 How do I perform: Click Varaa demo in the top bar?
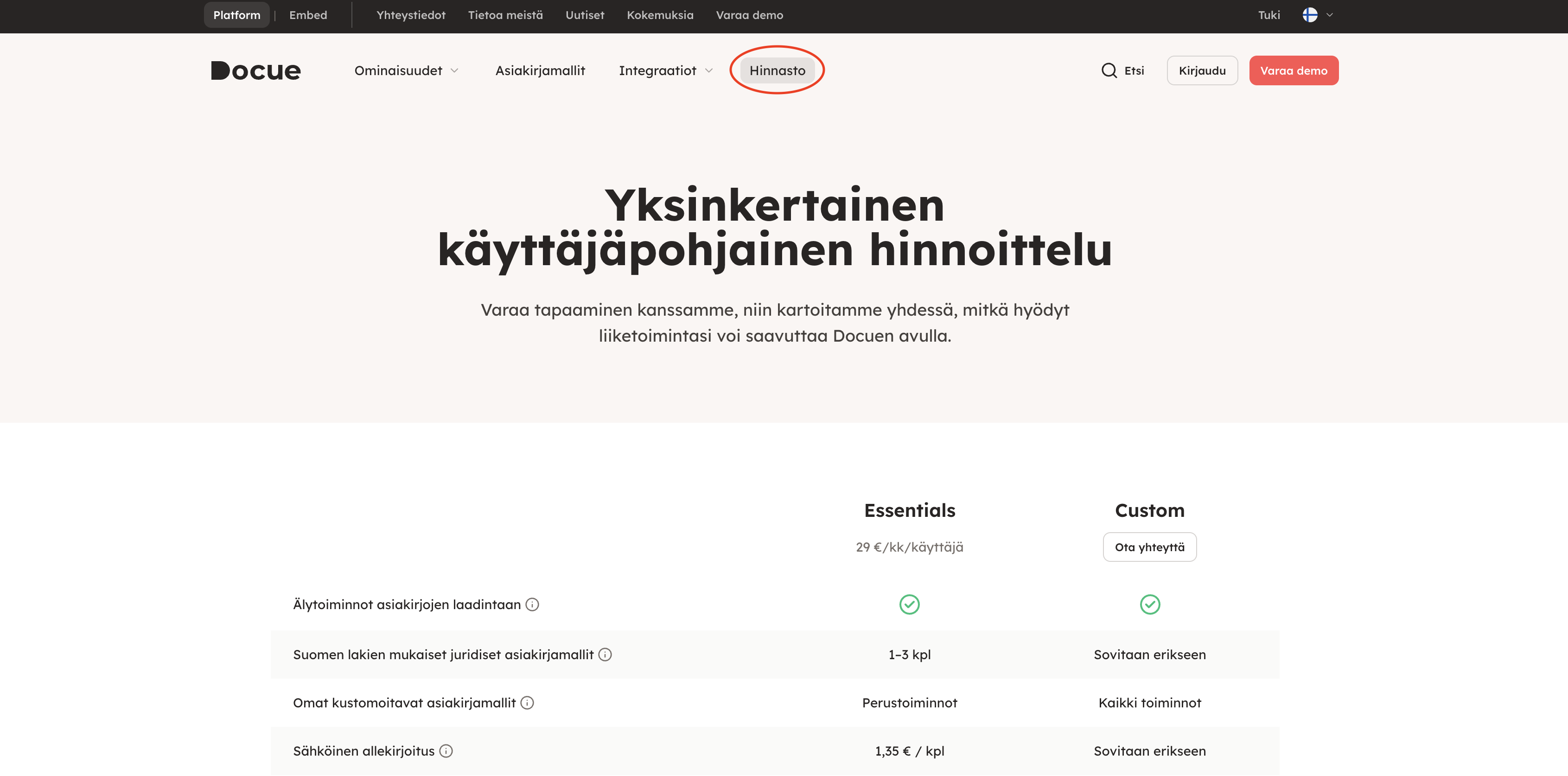[x=749, y=15]
